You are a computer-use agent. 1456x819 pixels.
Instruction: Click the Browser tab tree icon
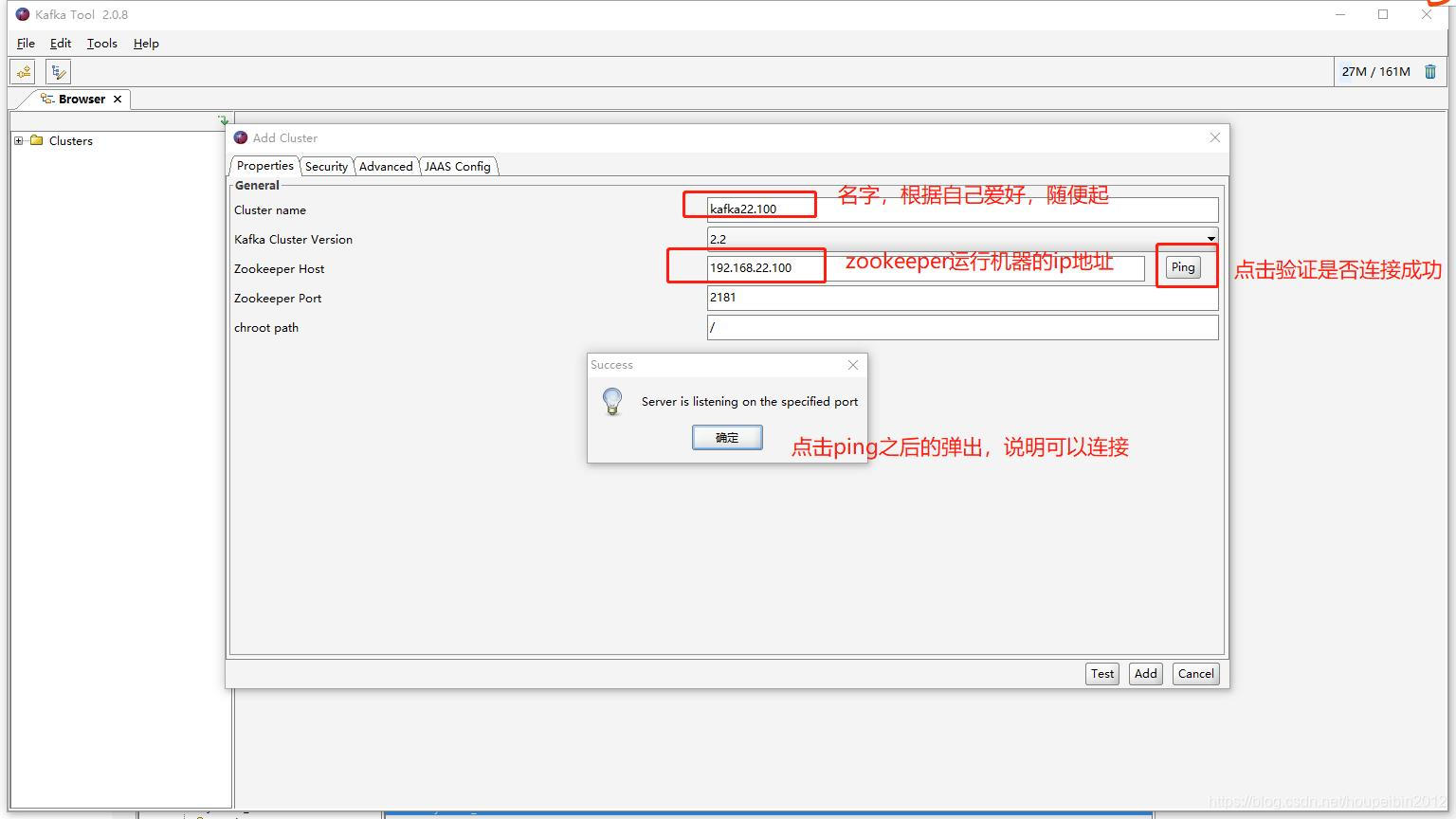pos(46,99)
